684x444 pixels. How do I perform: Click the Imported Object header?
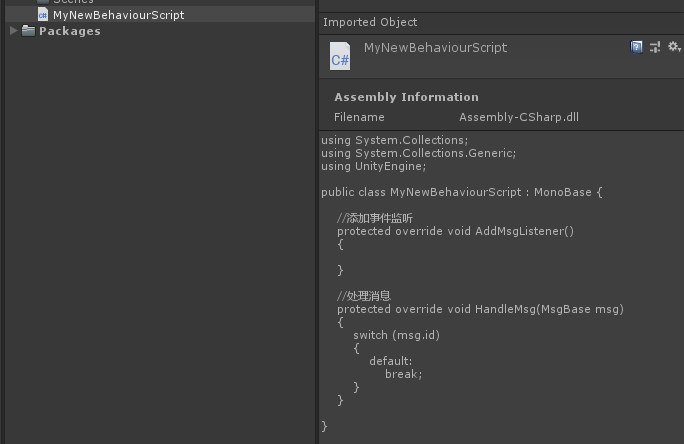pyautogui.click(x=370, y=22)
